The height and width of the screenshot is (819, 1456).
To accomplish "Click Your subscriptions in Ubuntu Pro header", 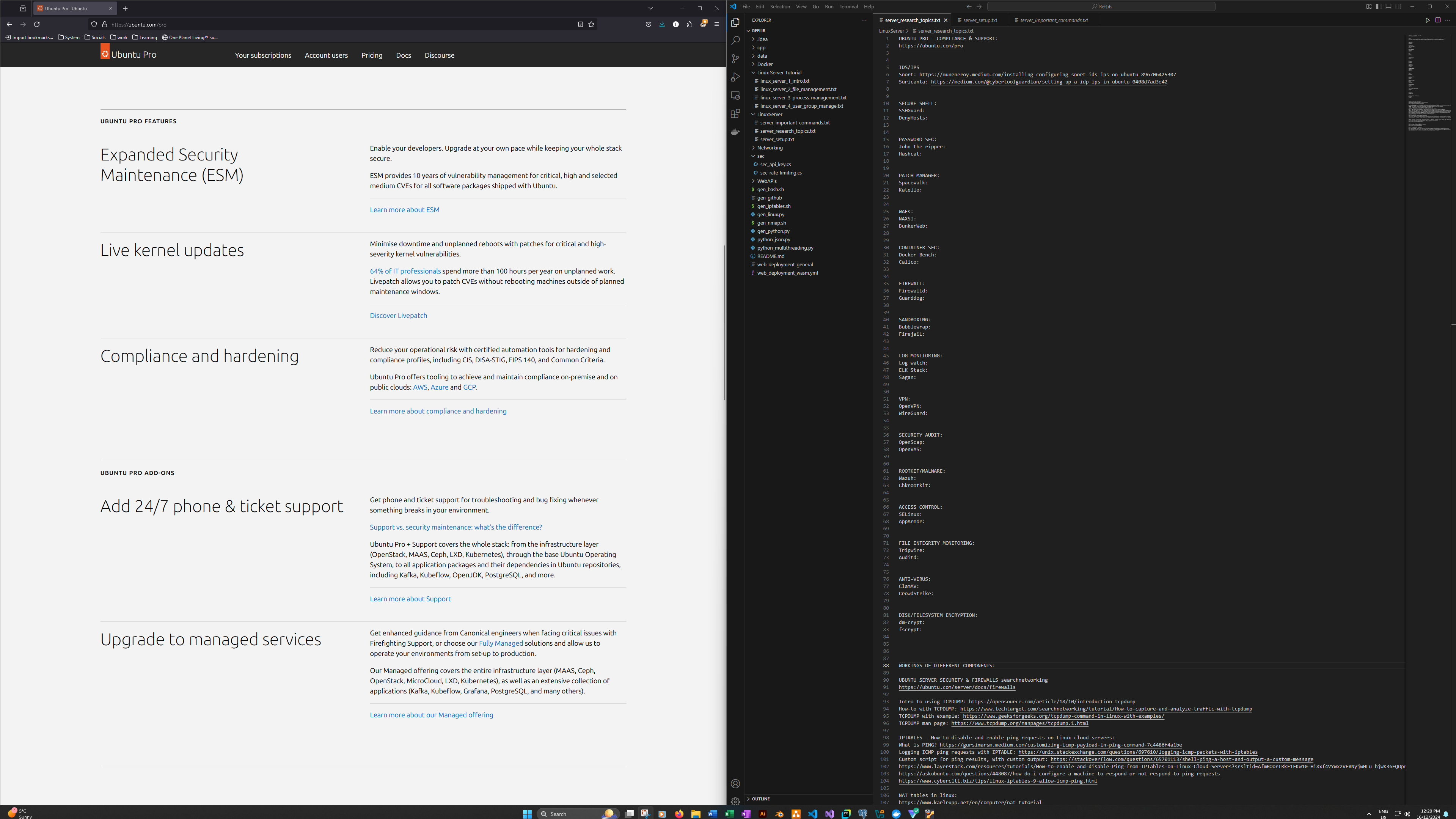I will 263,55.
